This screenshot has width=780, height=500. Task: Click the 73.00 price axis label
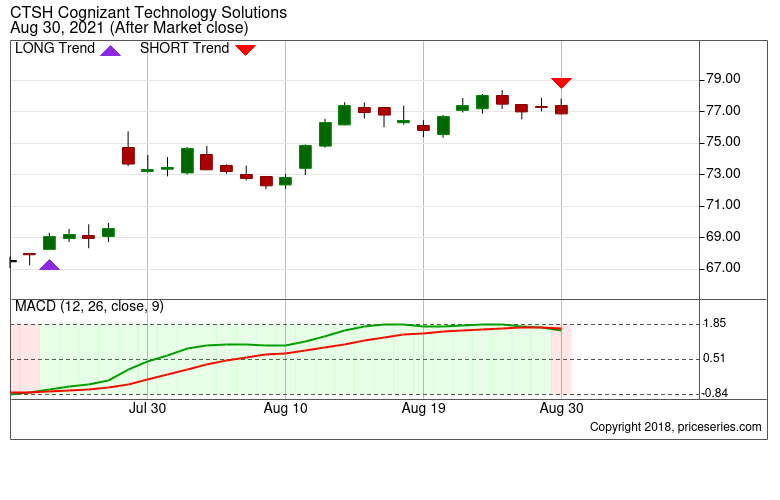point(723,174)
